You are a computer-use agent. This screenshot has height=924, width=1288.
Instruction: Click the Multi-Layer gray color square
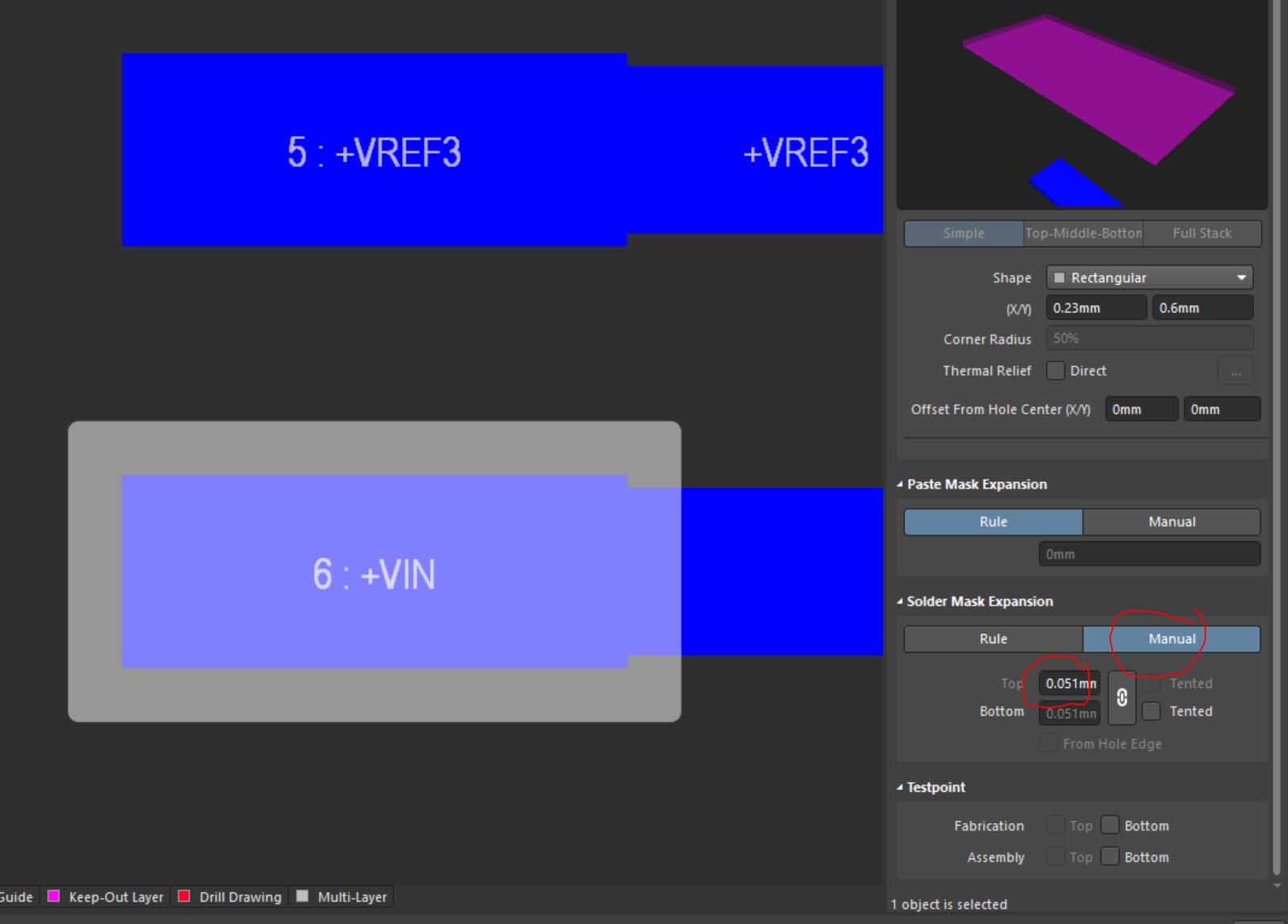pyautogui.click(x=303, y=896)
